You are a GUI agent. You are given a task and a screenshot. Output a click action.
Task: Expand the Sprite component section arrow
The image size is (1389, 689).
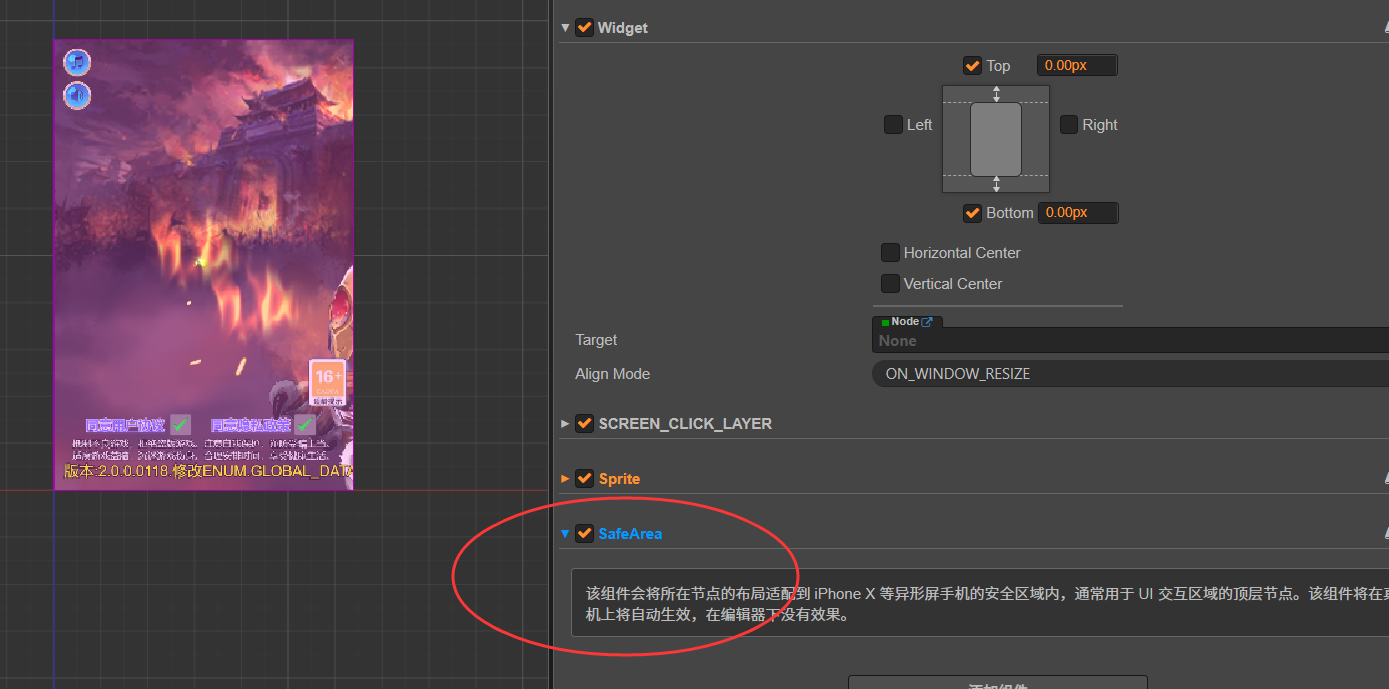tap(566, 479)
